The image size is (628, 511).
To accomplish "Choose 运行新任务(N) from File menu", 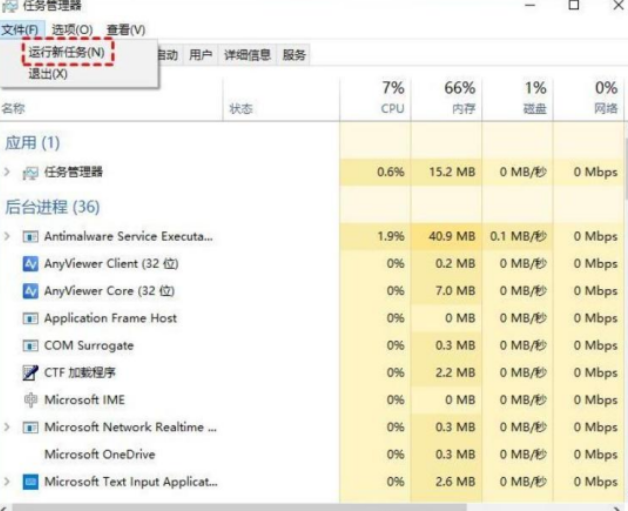I will [67, 52].
